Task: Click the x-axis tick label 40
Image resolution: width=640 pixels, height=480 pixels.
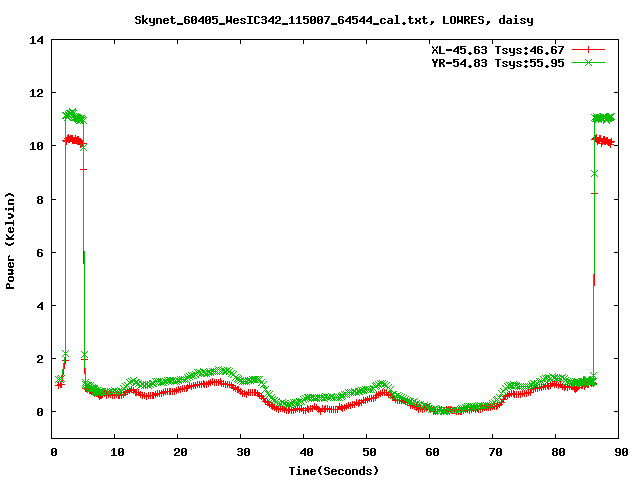Action: (307, 452)
